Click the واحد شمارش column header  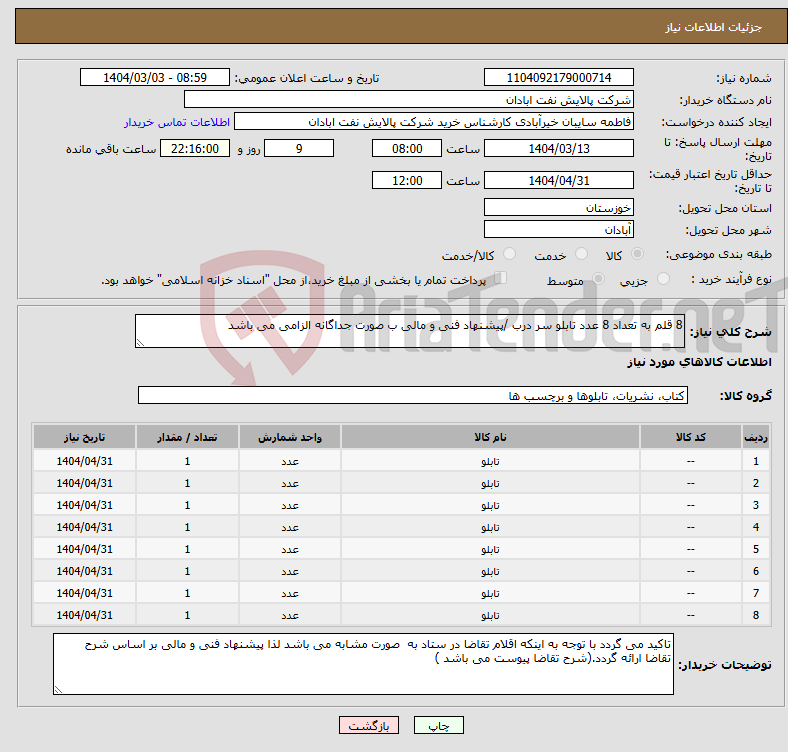tap(290, 437)
